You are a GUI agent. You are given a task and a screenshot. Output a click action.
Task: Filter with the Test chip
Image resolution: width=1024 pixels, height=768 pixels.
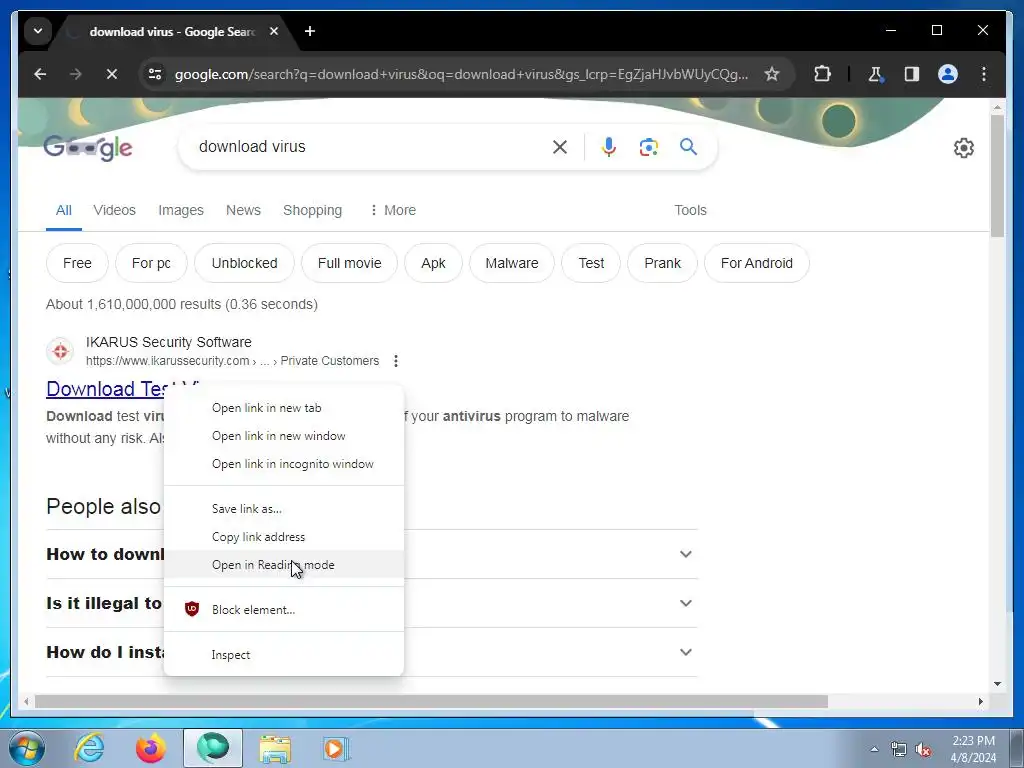tap(591, 263)
